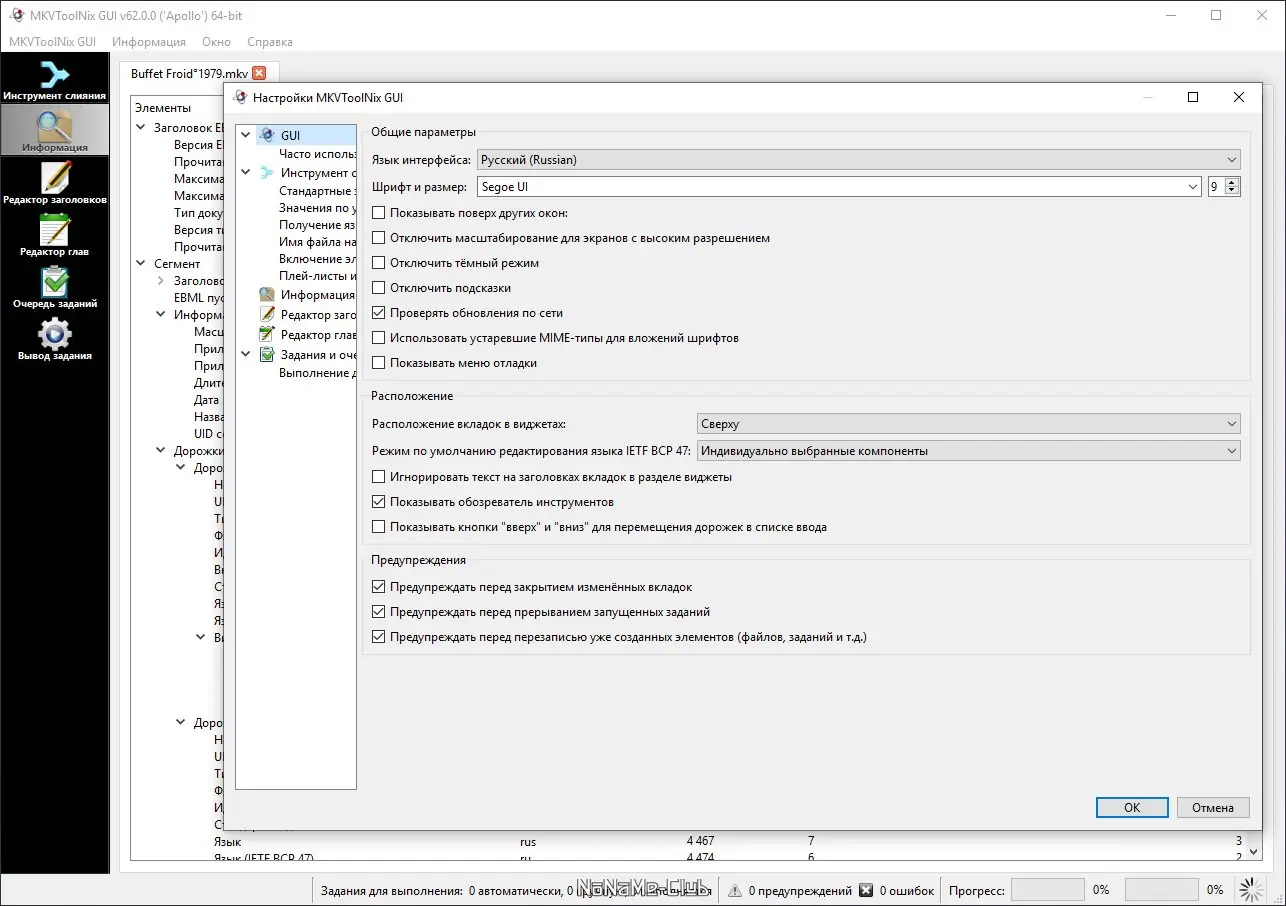Click the first progress bar in status bar
1286x906 pixels.
pyautogui.click(x=1047, y=890)
